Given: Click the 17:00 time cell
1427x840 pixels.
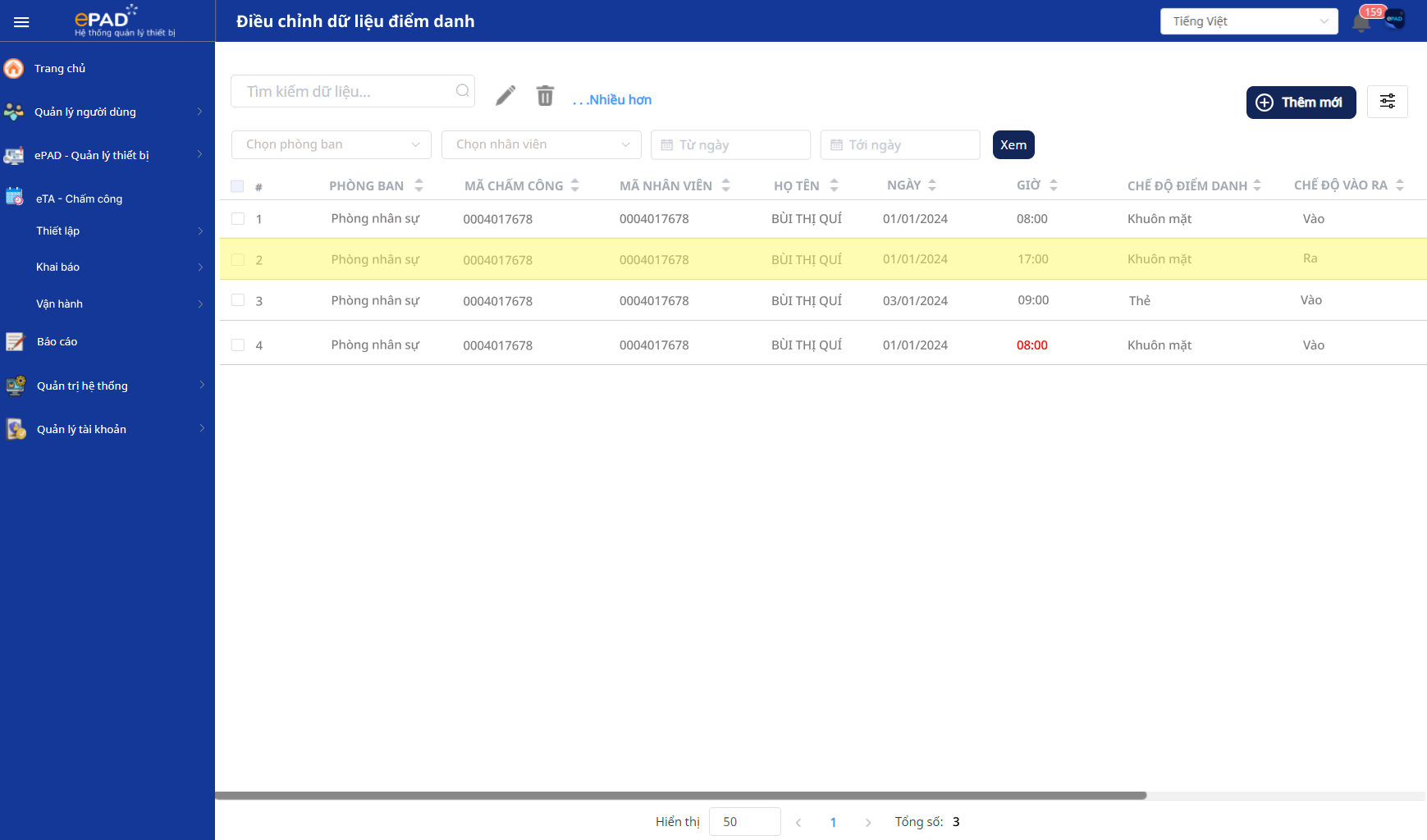Looking at the screenshot, I should click(1033, 259).
